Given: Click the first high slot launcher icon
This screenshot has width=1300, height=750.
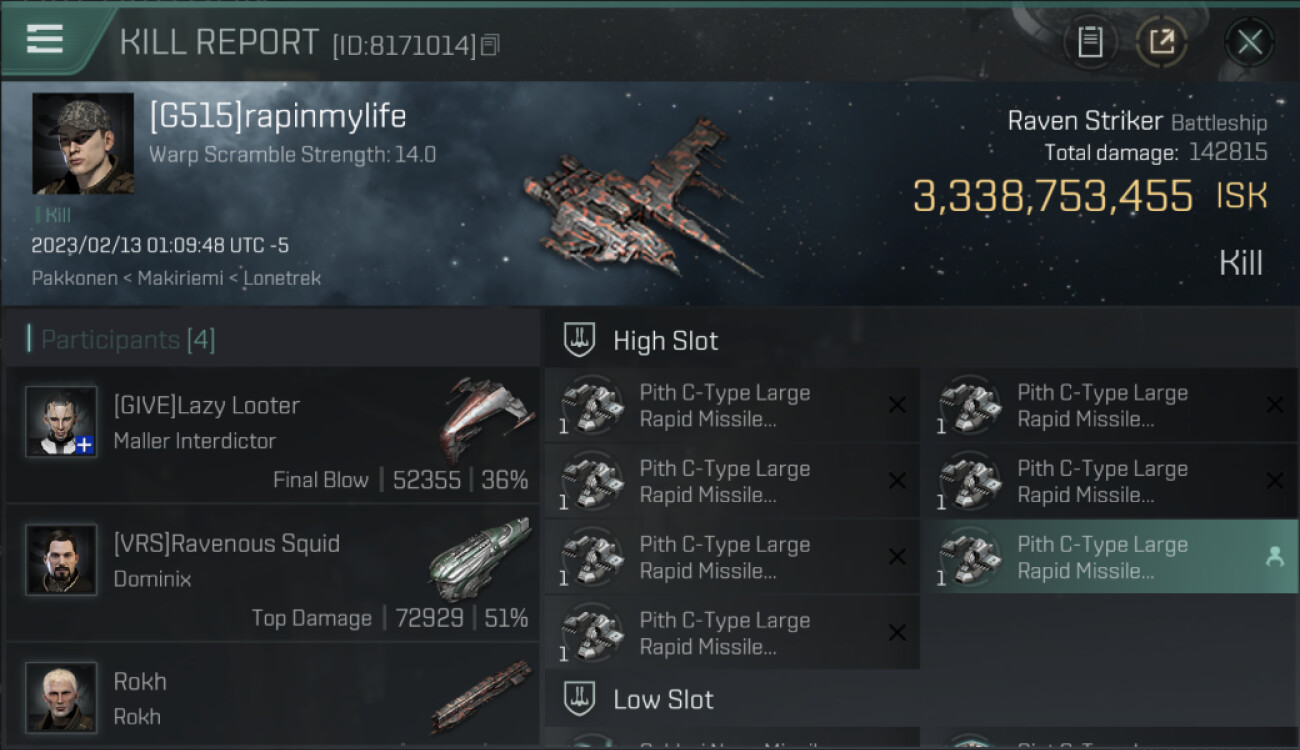Looking at the screenshot, I should pos(592,405).
